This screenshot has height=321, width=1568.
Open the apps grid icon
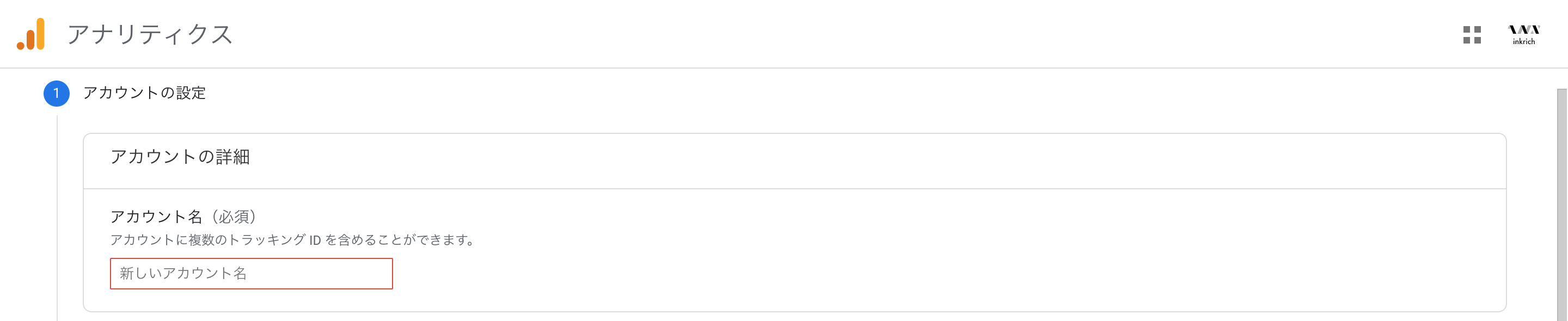click(x=1472, y=35)
